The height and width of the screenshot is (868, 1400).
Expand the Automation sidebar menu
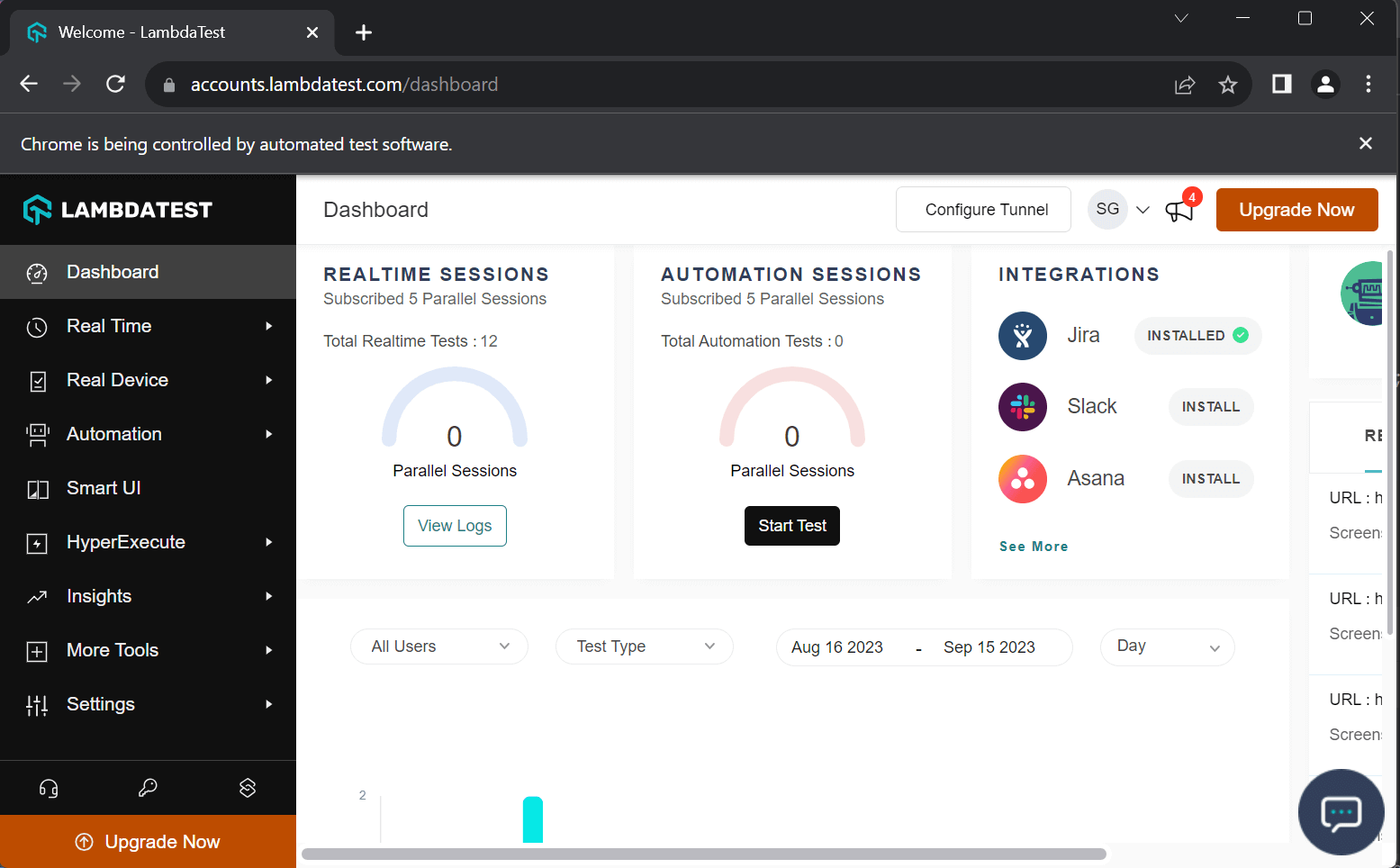click(x=148, y=434)
